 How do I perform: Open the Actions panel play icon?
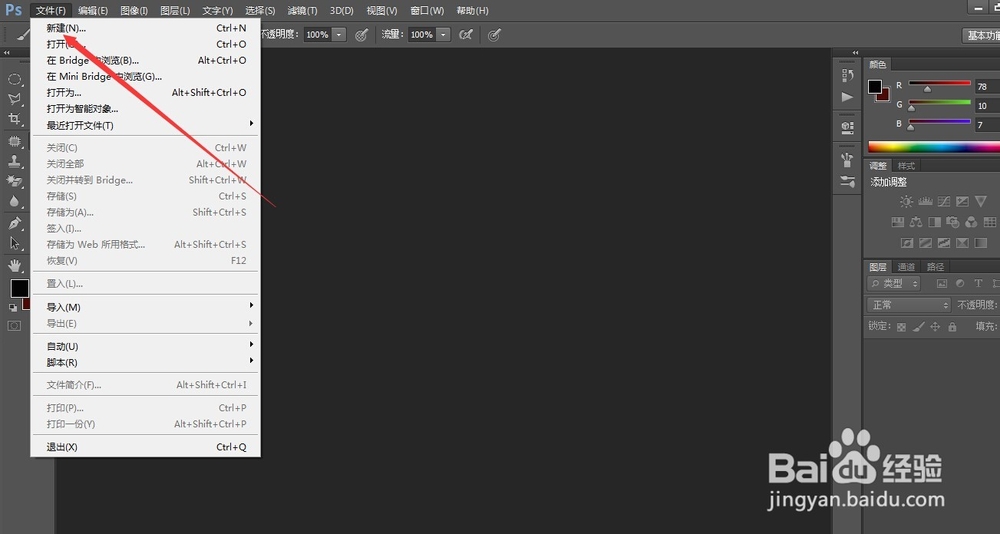(x=847, y=97)
